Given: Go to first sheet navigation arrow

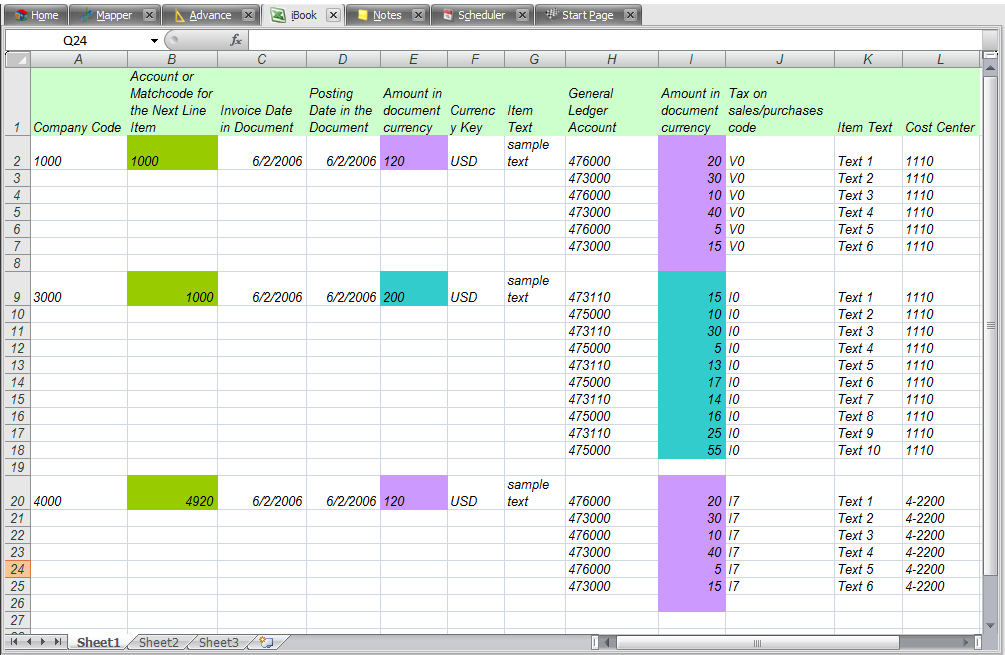Looking at the screenshot, I should 14,642.
